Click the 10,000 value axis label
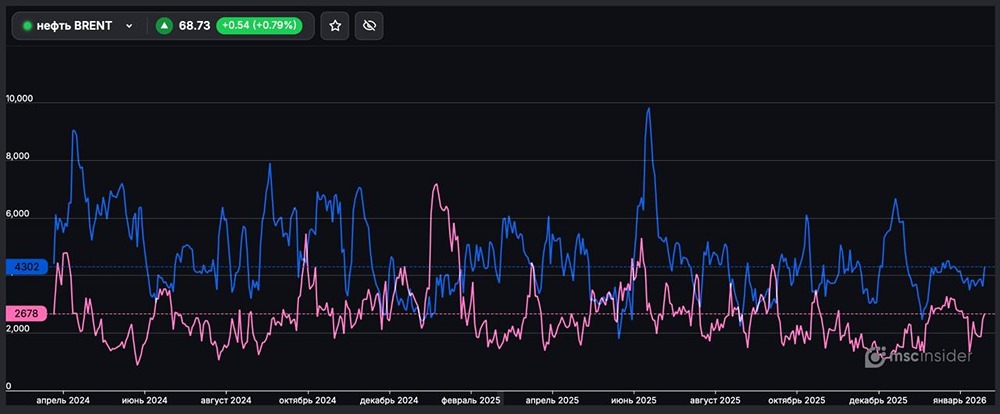This screenshot has width=1000, height=414. click(20, 100)
